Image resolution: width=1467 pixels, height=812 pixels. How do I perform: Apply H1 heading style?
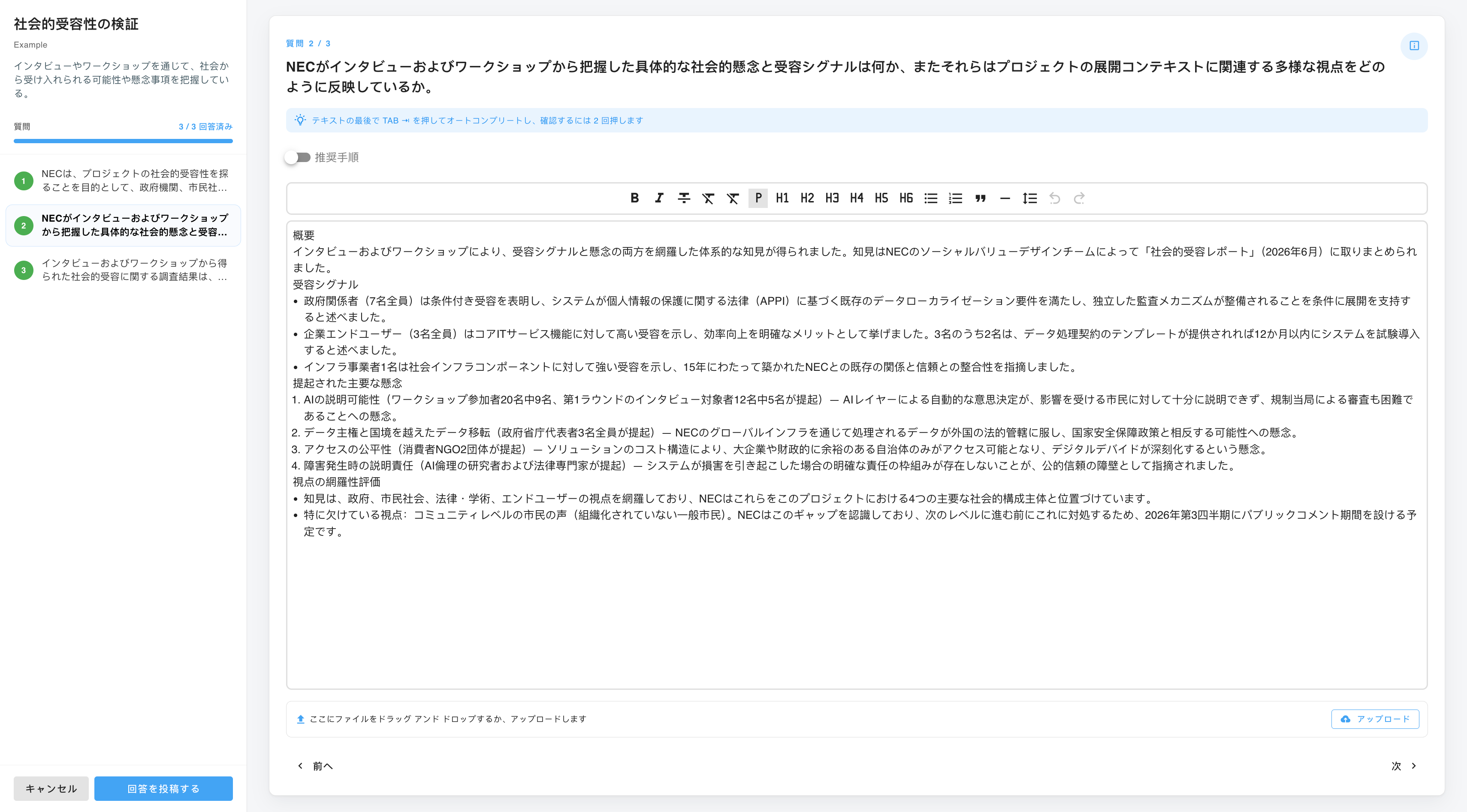pyautogui.click(x=782, y=198)
